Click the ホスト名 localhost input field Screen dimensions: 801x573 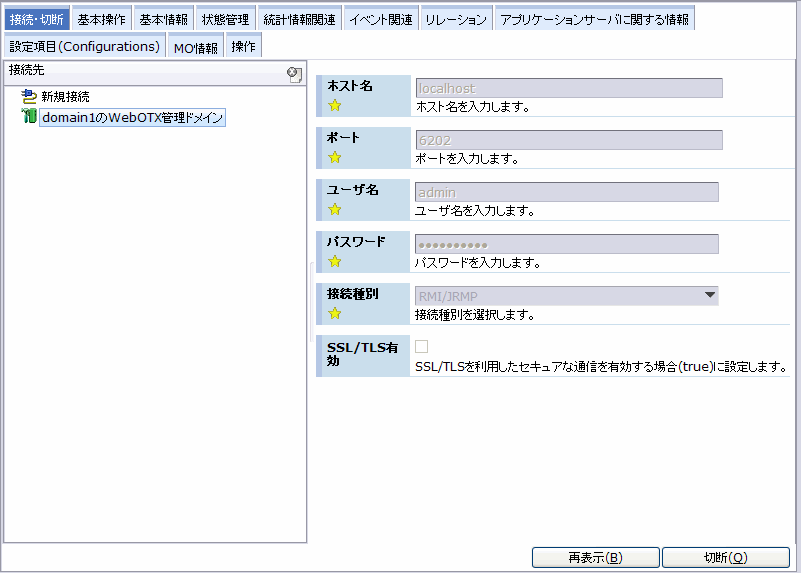(x=567, y=88)
